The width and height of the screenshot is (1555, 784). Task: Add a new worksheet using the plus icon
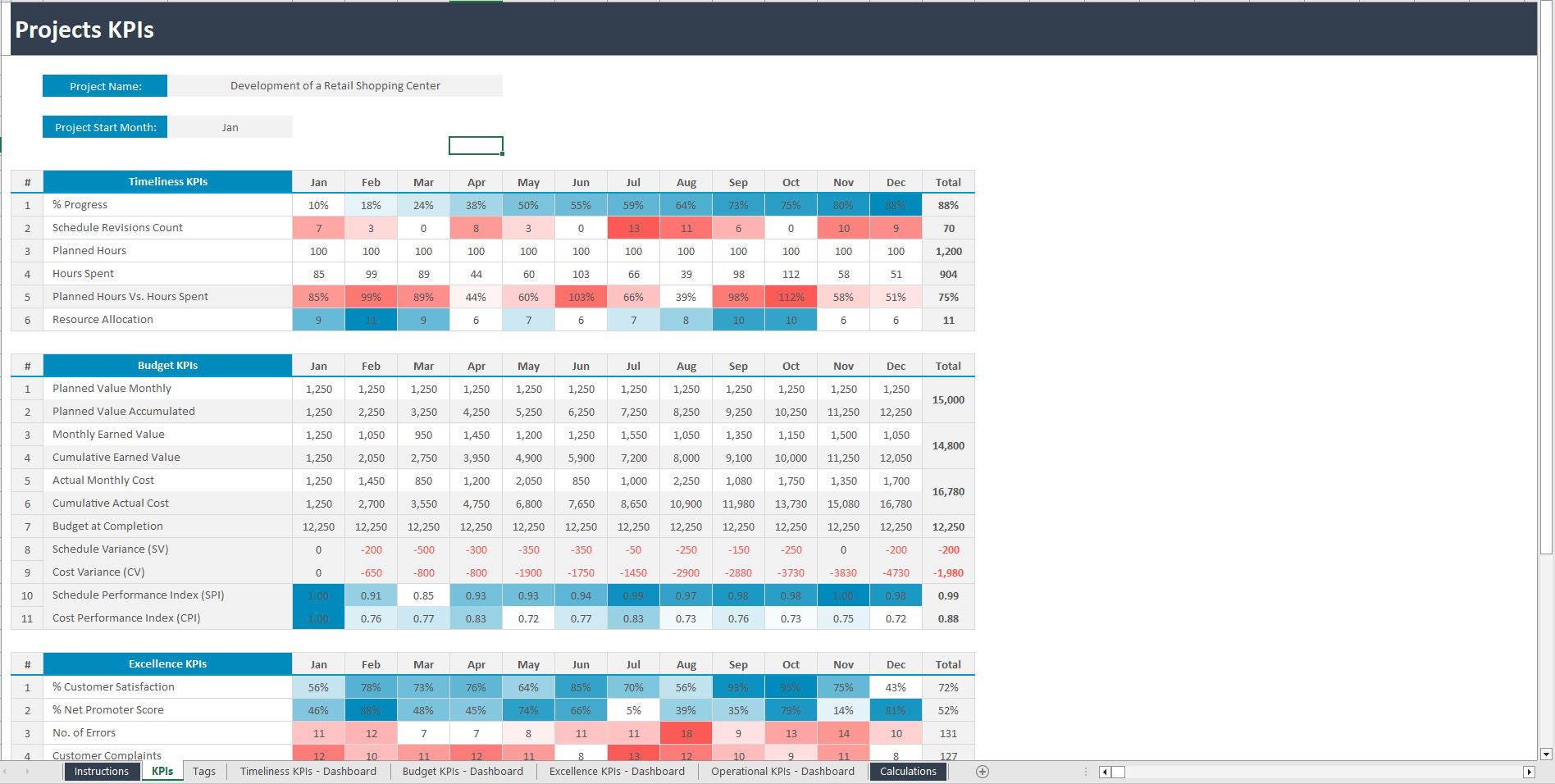981,771
